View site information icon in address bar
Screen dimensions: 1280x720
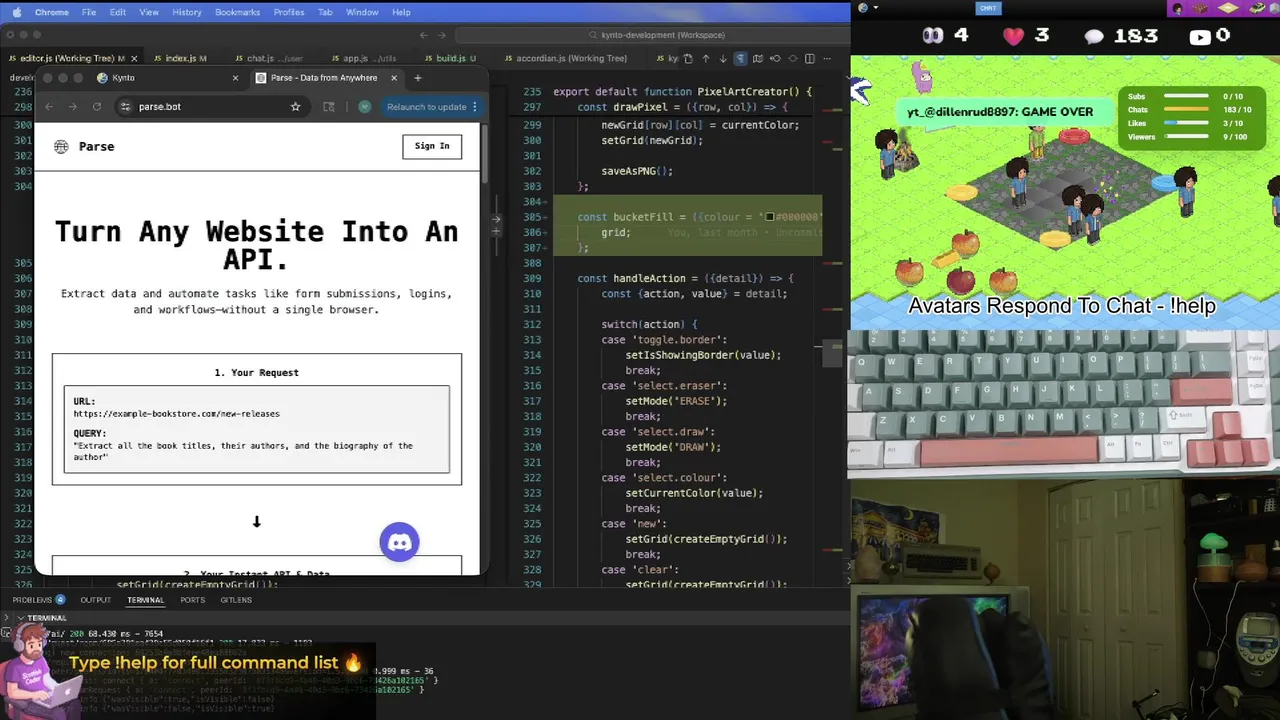click(125, 107)
